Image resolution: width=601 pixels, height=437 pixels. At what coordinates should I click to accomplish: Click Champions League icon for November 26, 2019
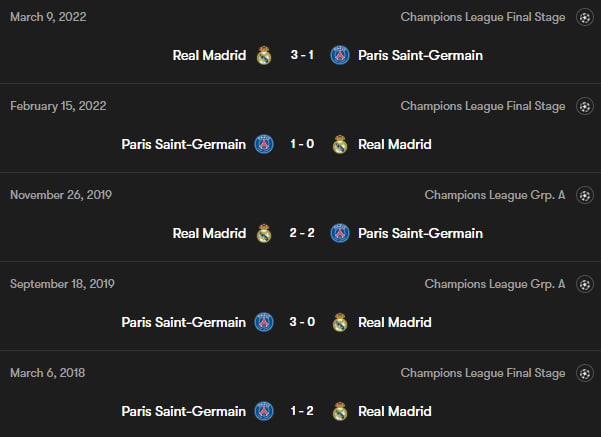click(x=585, y=195)
